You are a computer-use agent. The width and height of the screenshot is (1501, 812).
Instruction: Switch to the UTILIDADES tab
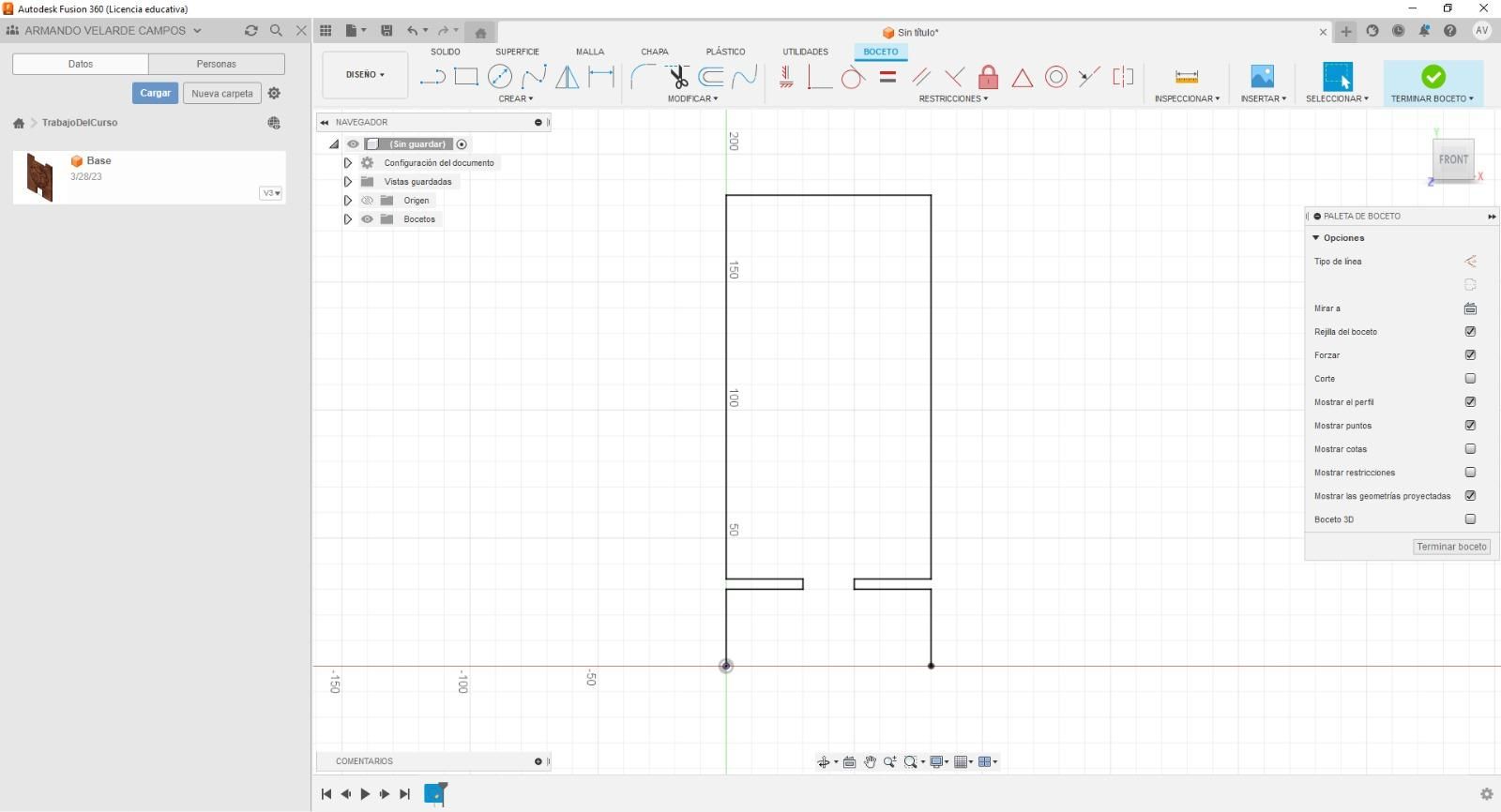tap(805, 52)
